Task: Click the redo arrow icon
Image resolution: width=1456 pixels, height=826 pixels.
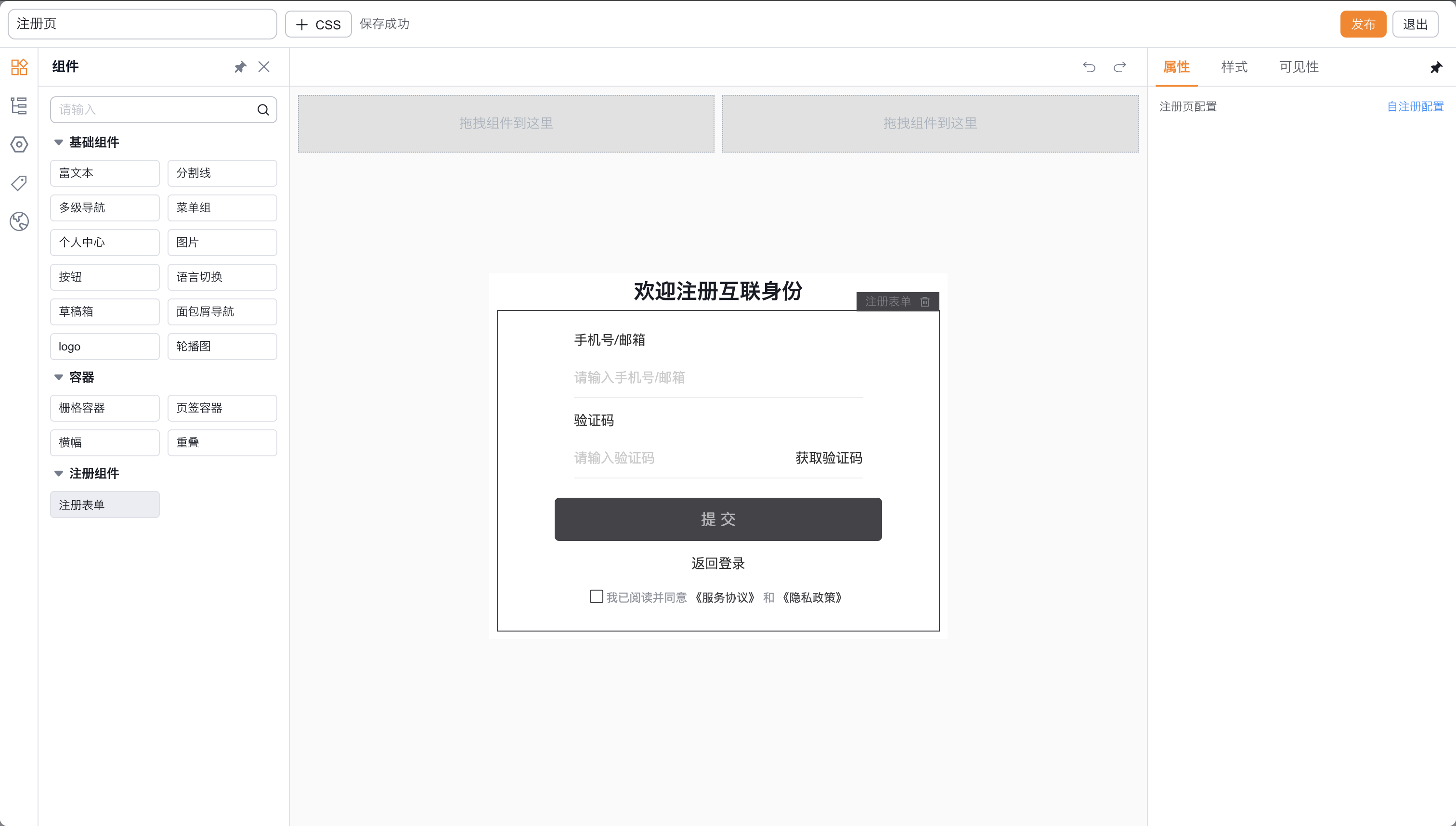Action: point(1119,67)
